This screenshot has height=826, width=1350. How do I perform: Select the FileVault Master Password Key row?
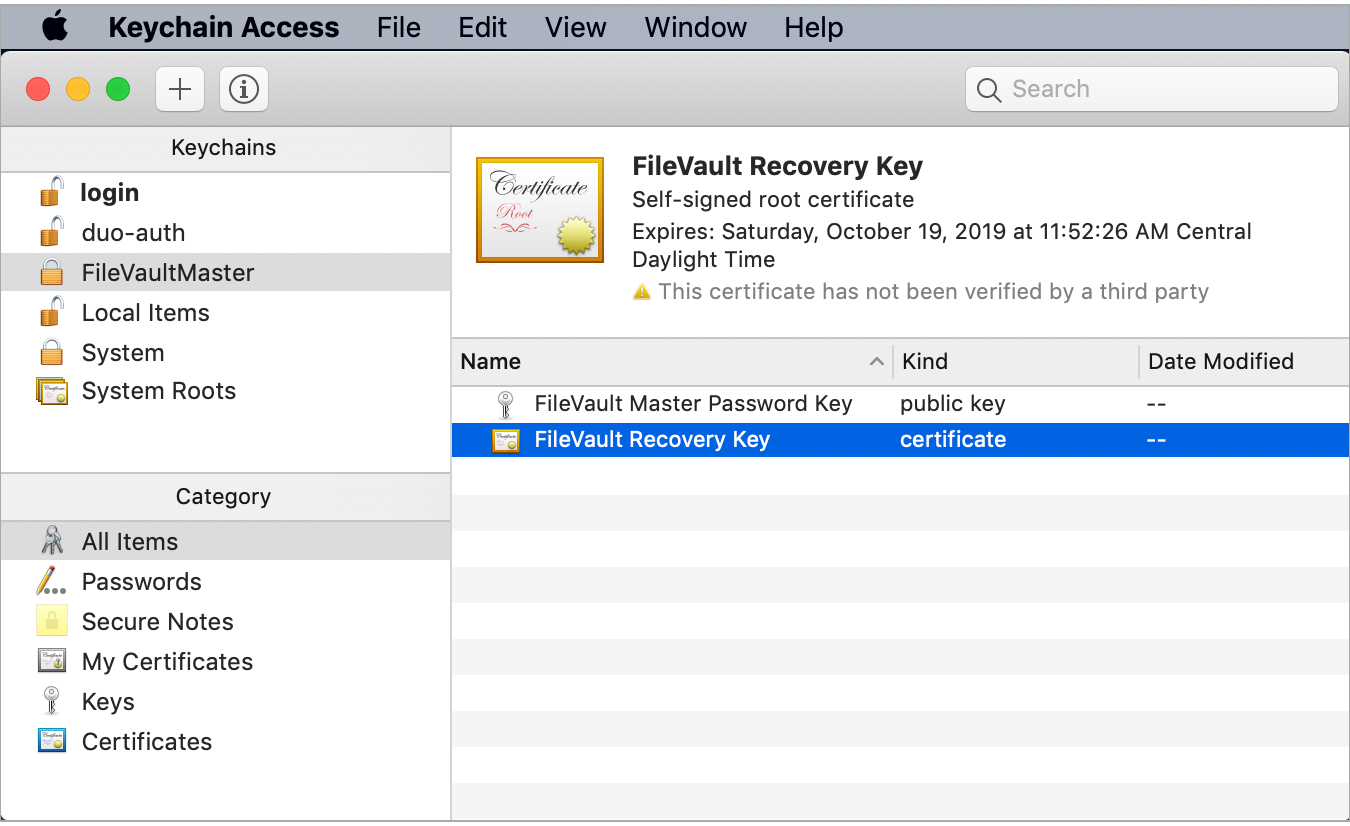click(693, 404)
